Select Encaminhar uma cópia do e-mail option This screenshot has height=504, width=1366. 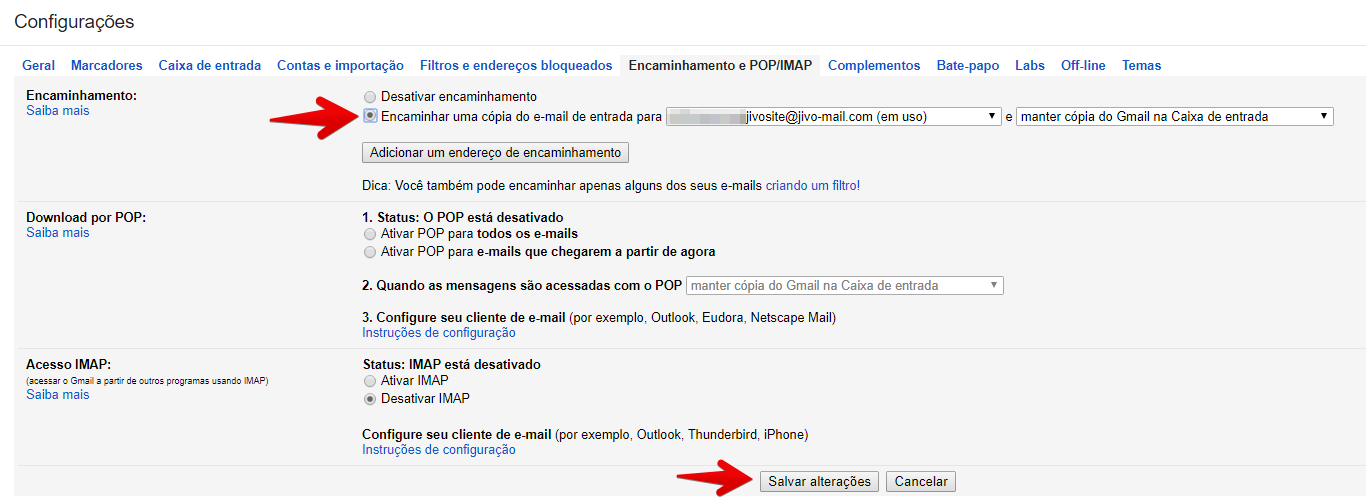pyautogui.click(x=371, y=116)
